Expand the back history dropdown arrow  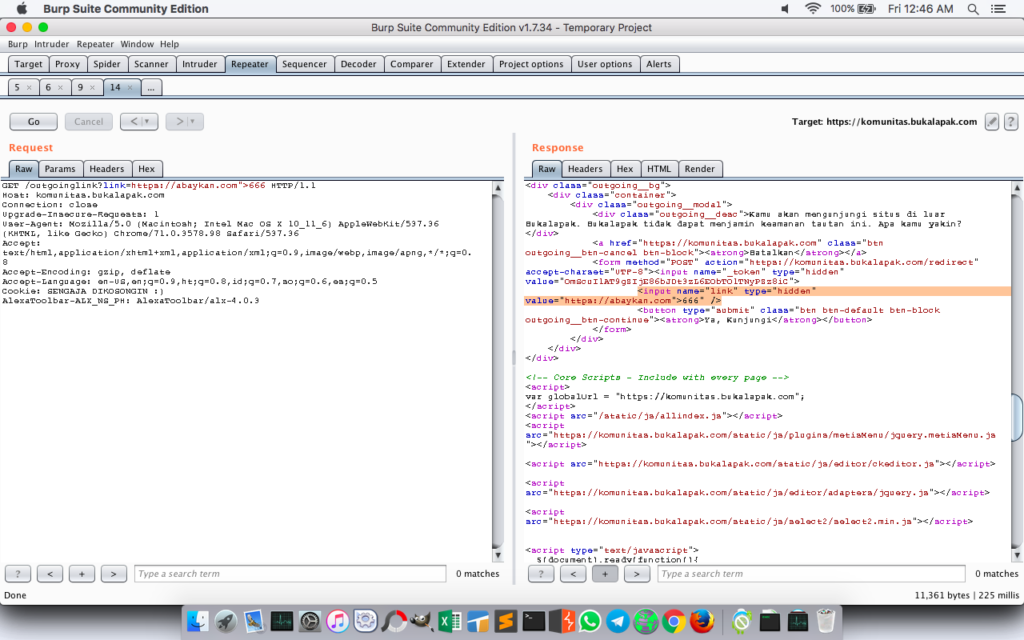(x=148, y=122)
